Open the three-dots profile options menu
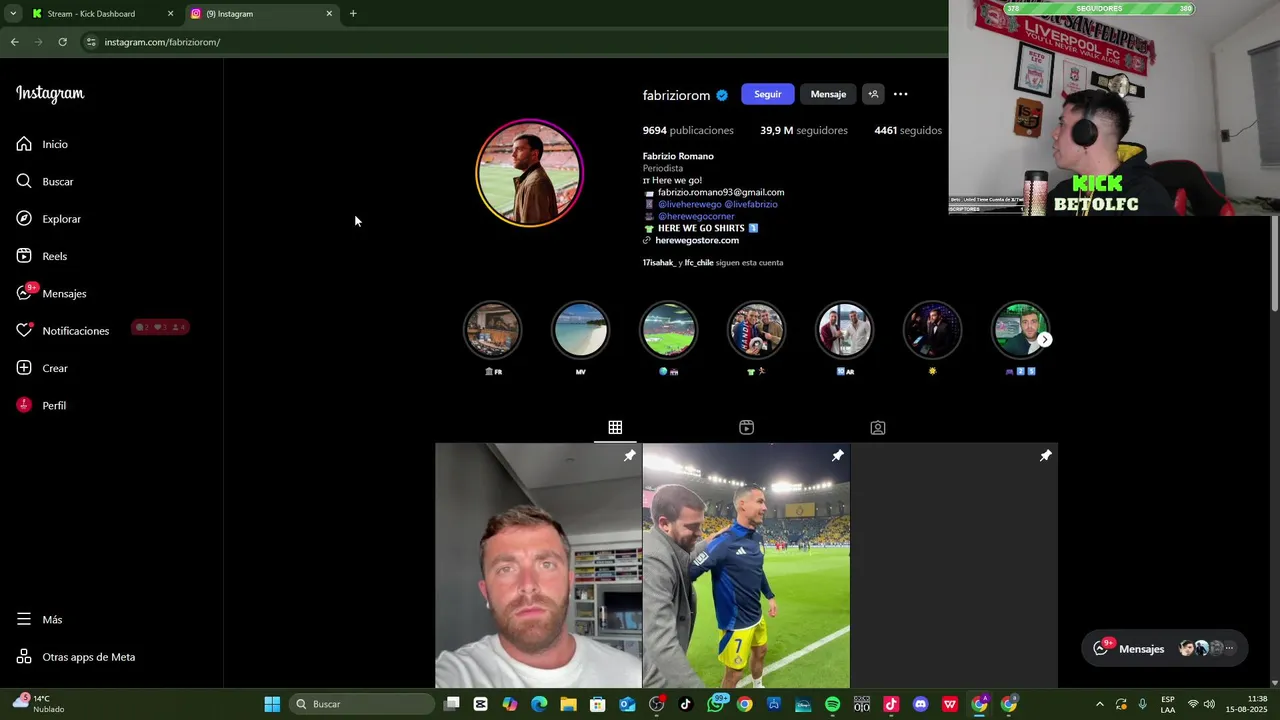The width and height of the screenshot is (1280, 720). coord(900,94)
